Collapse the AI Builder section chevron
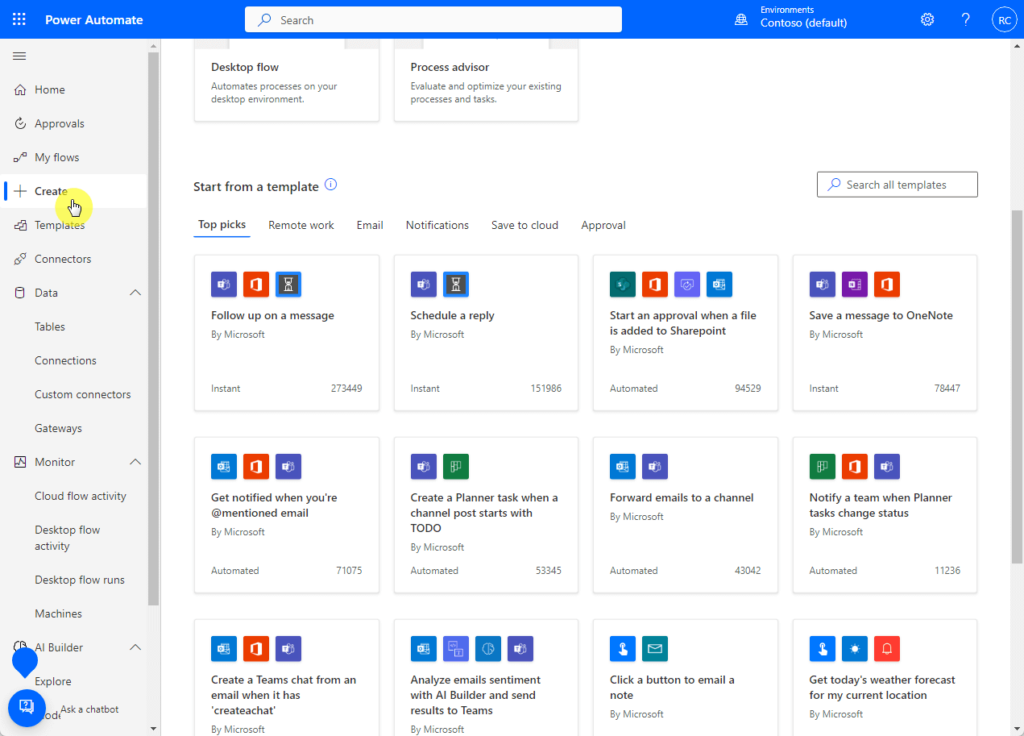Image resolution: width=1024 pixels, height=736 pixels. tap(135, 647)
